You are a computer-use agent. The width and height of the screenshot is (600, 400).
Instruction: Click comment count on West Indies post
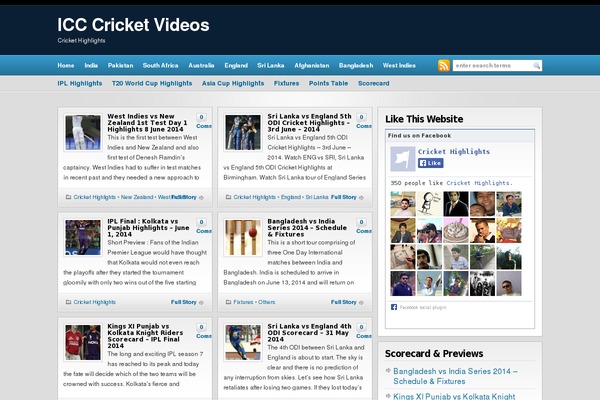202,117
